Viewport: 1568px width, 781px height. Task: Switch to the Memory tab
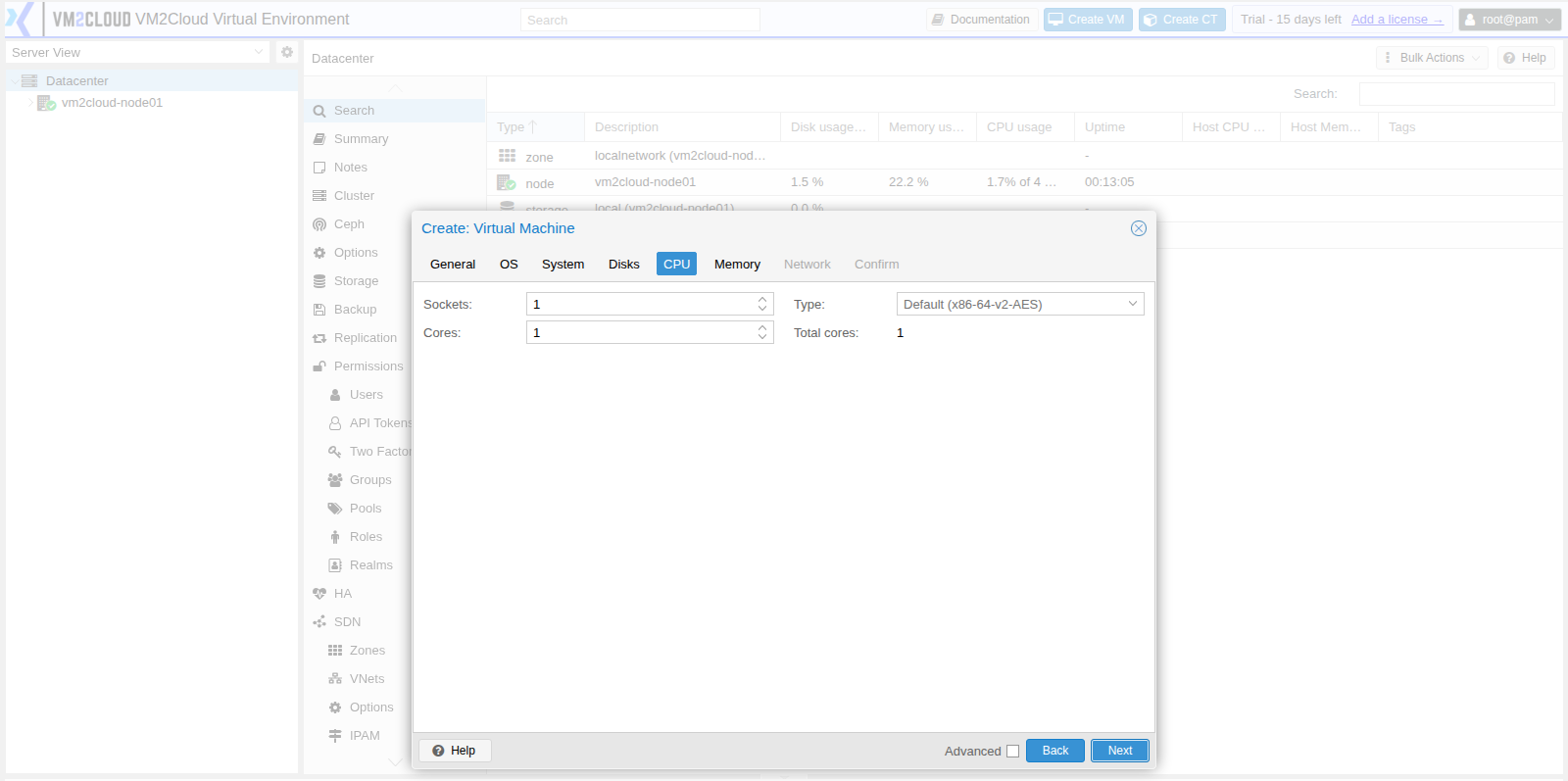click(x=737, y=265)
